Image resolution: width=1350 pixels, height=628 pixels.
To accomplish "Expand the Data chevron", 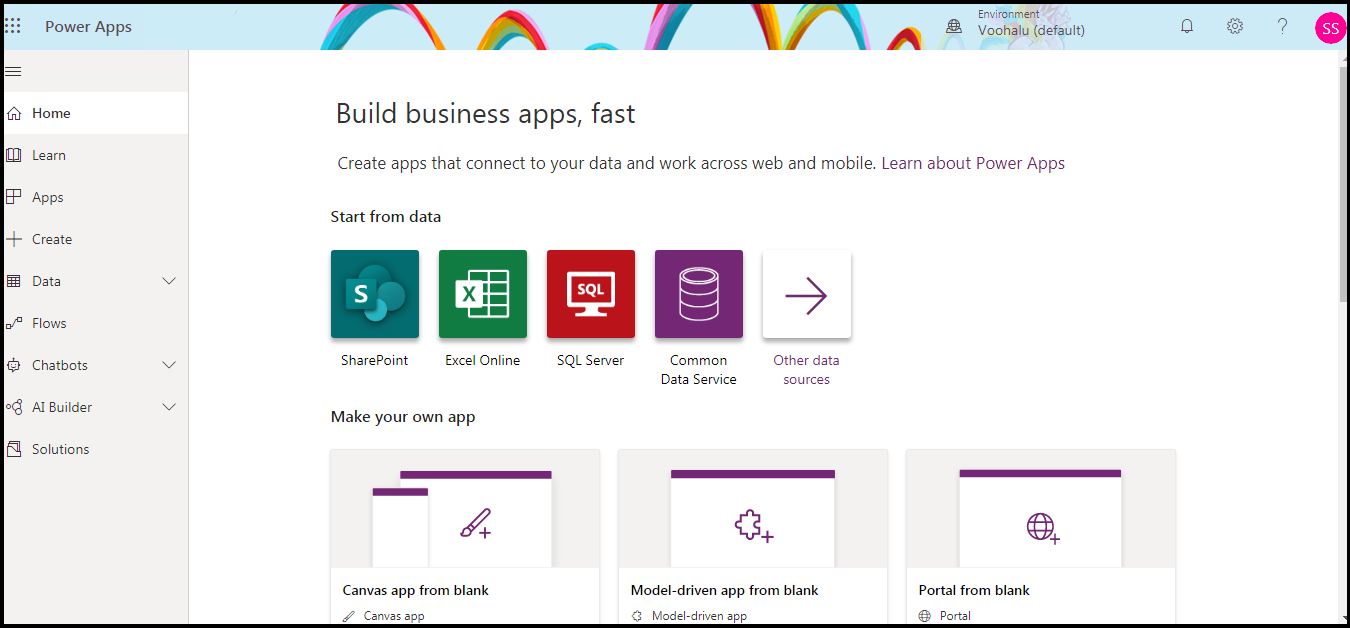I will [169, 281].
